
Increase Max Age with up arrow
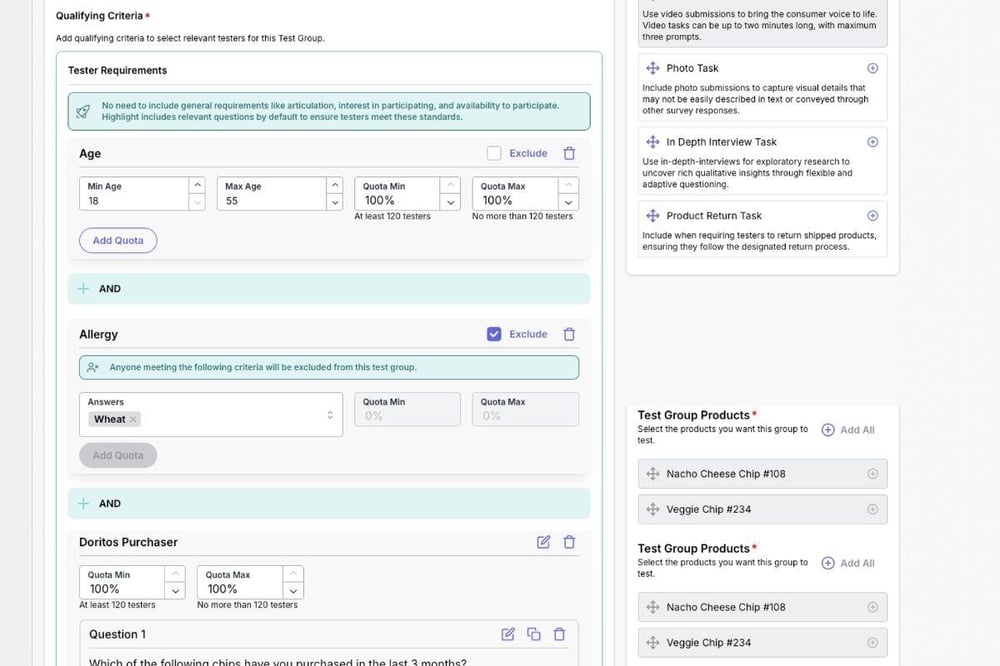click(x=335, y=185)
